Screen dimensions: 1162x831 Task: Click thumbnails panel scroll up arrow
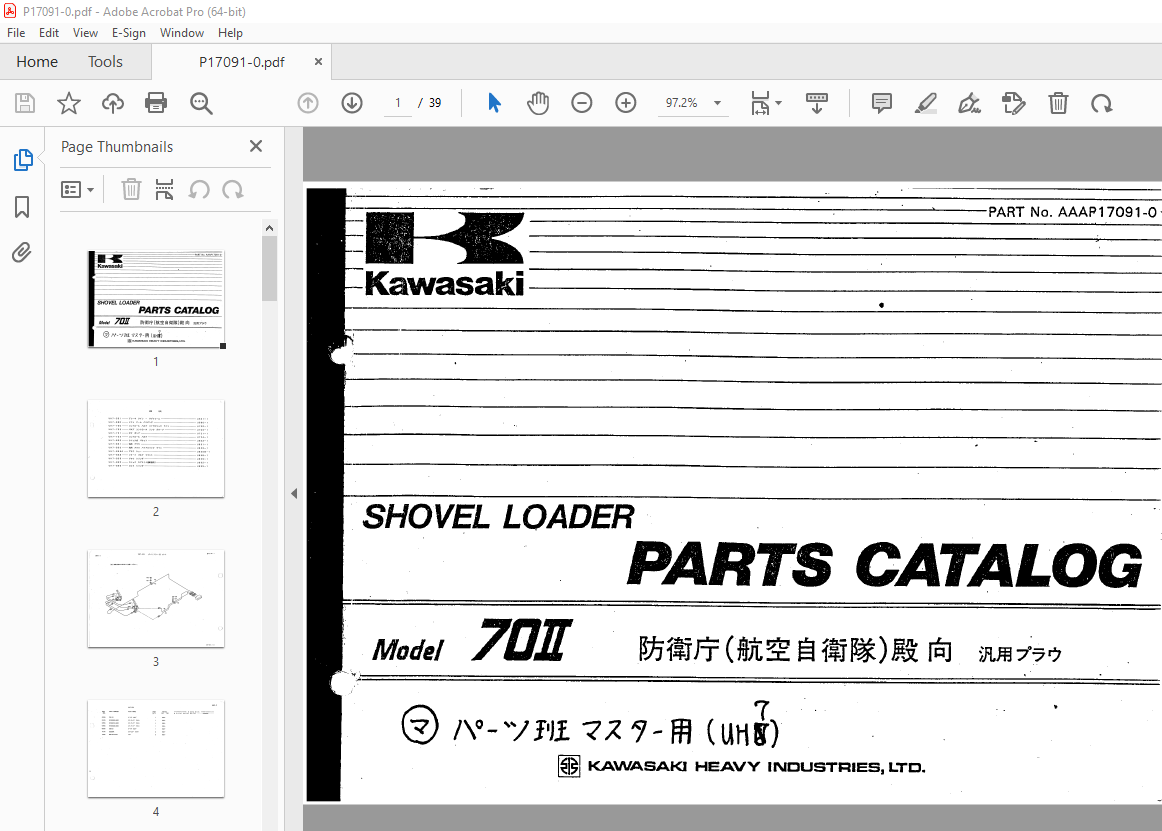click(x=269, y=228)
